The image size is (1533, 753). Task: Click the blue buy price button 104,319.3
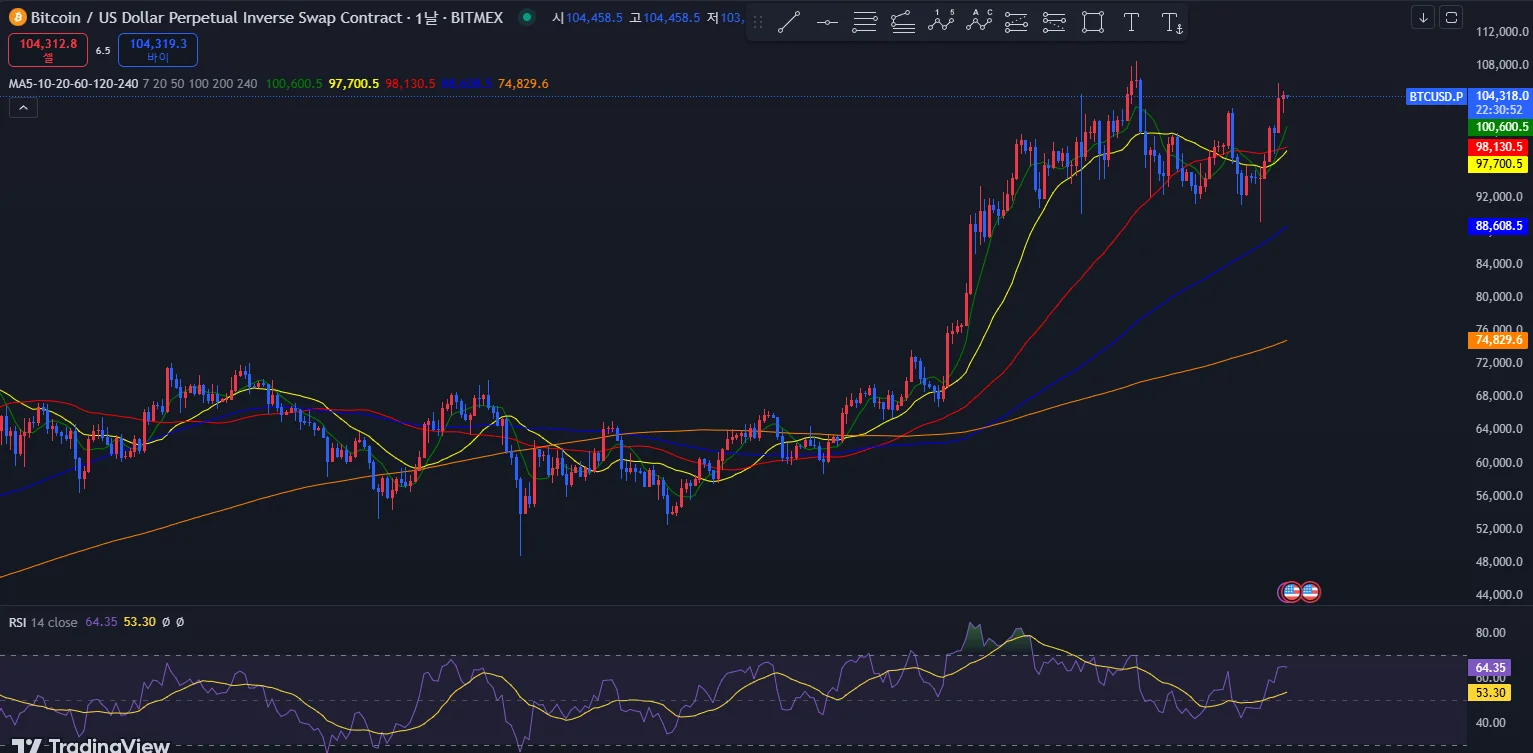click(x=158, y=50)
